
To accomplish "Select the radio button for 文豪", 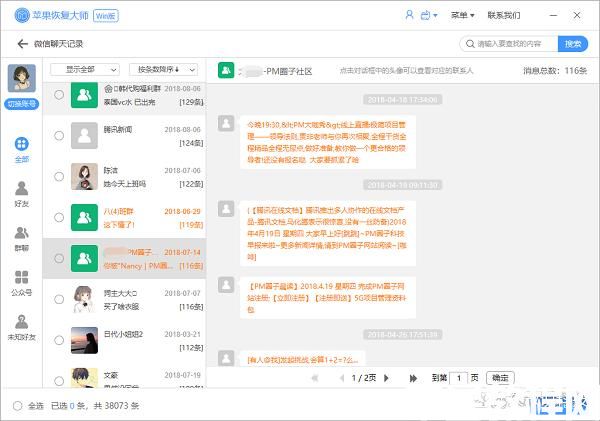I will (x=59, y=381).
